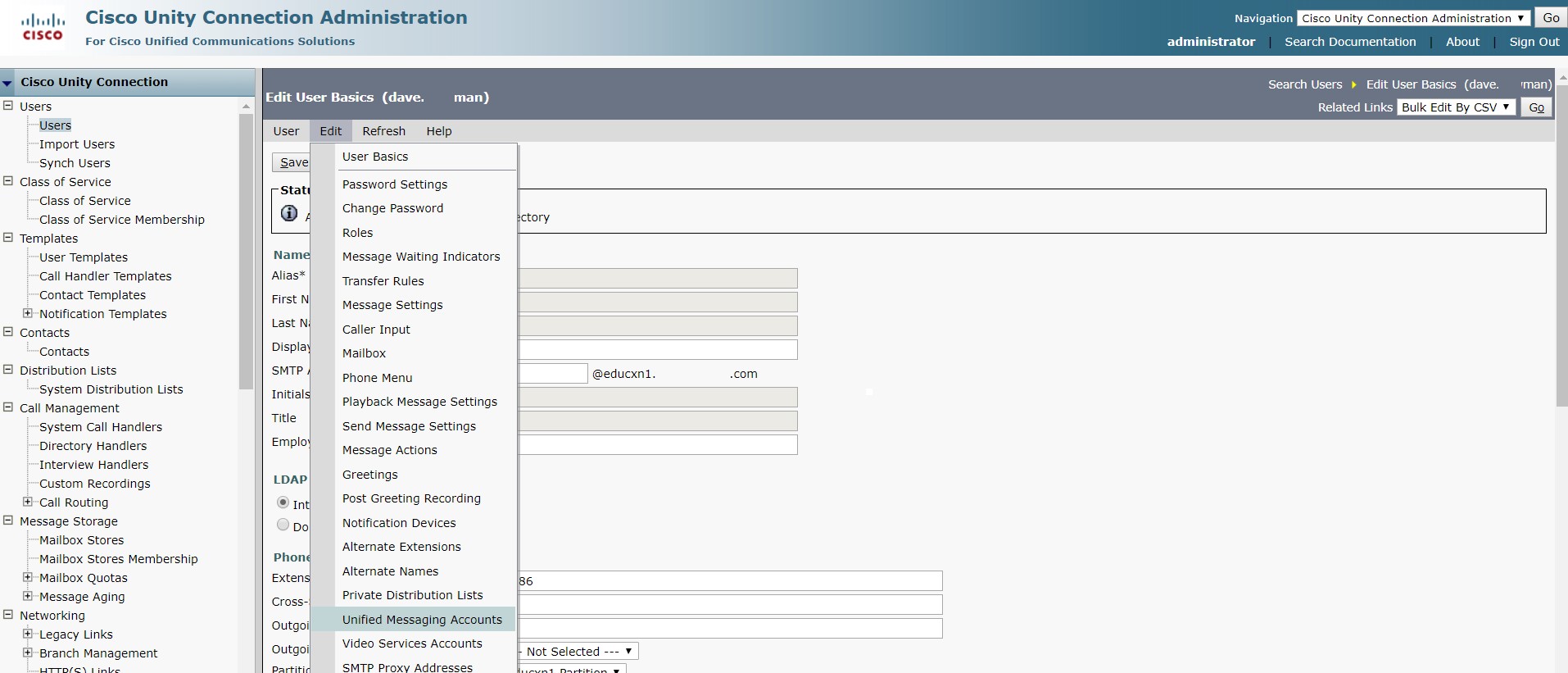Open the Edit menu

331,131
